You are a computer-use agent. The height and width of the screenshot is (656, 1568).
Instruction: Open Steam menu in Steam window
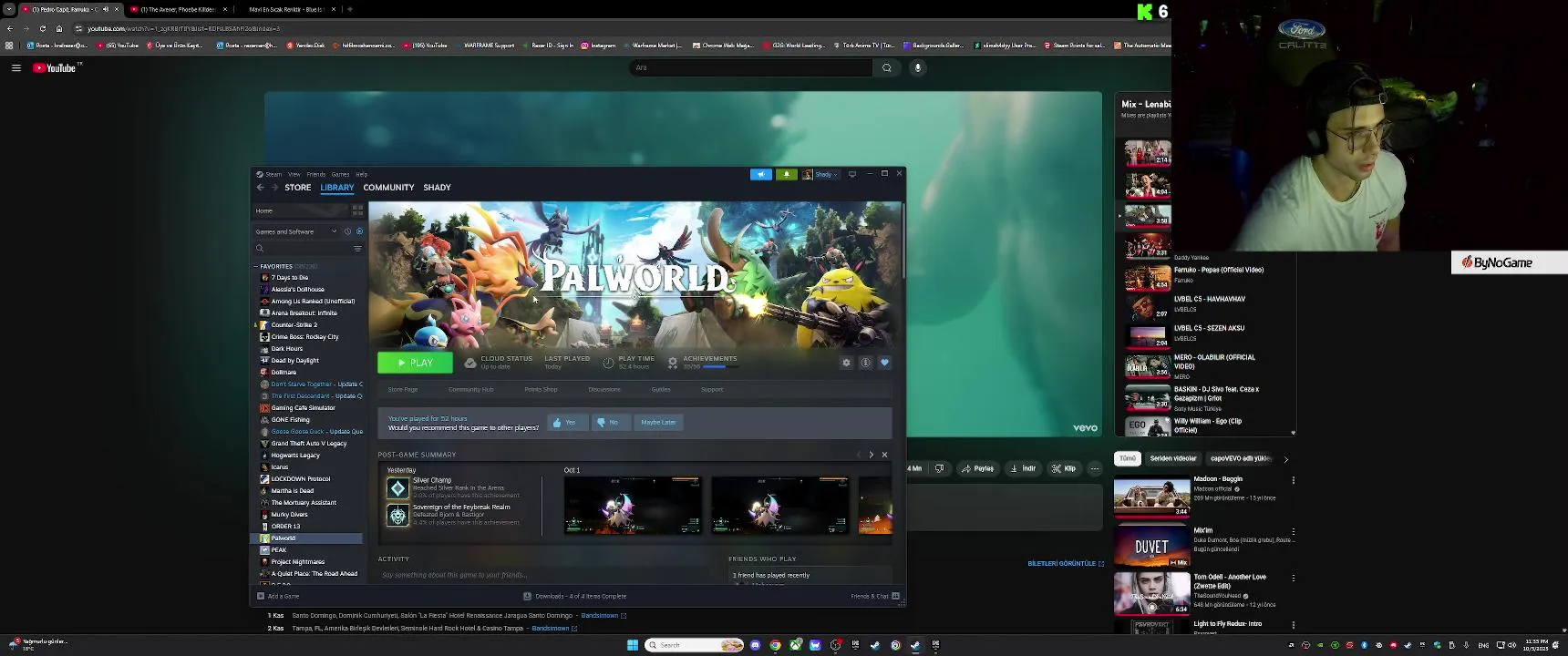coord(273,174)
